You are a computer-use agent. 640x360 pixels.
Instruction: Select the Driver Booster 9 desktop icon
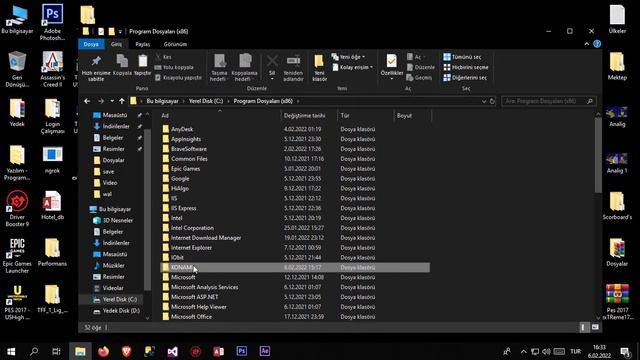click(x=17, y=209)
